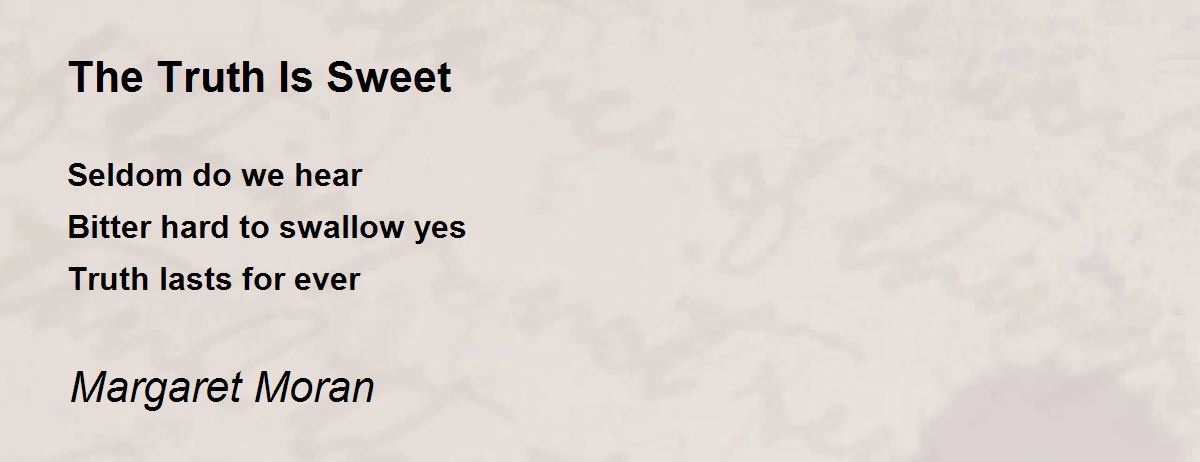Click the line 'Seldom do we hear'
The width and height of the screenshot is (1200, 462).
[215, 176]
